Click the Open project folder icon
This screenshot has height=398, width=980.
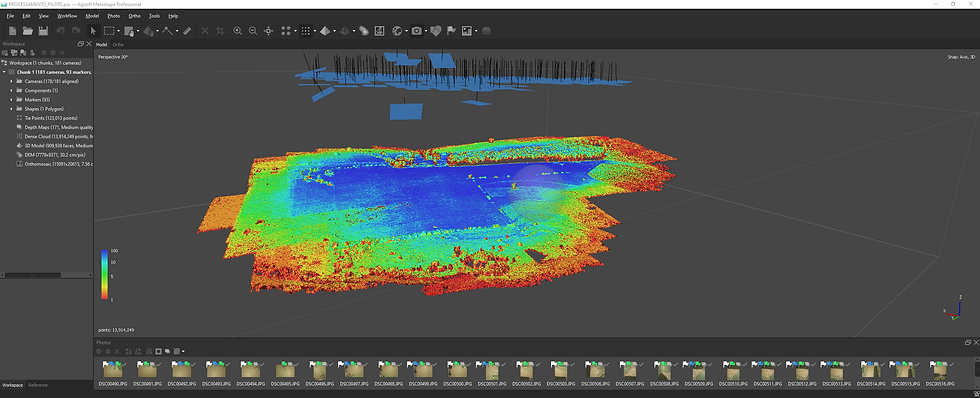28,31
